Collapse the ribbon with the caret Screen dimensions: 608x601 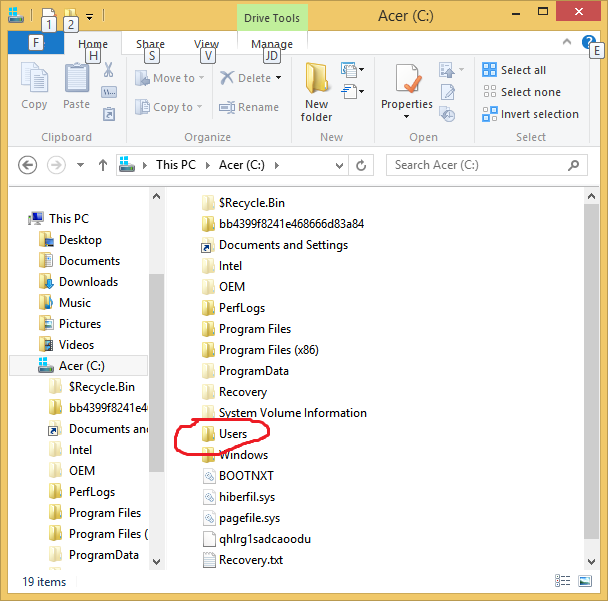coord(567,41)
